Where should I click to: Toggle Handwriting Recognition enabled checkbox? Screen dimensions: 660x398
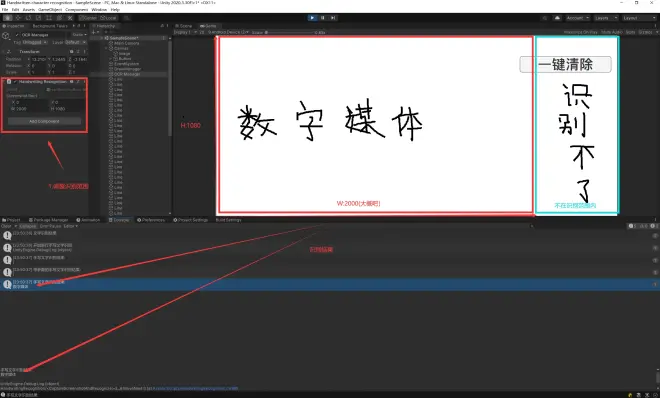15,82
